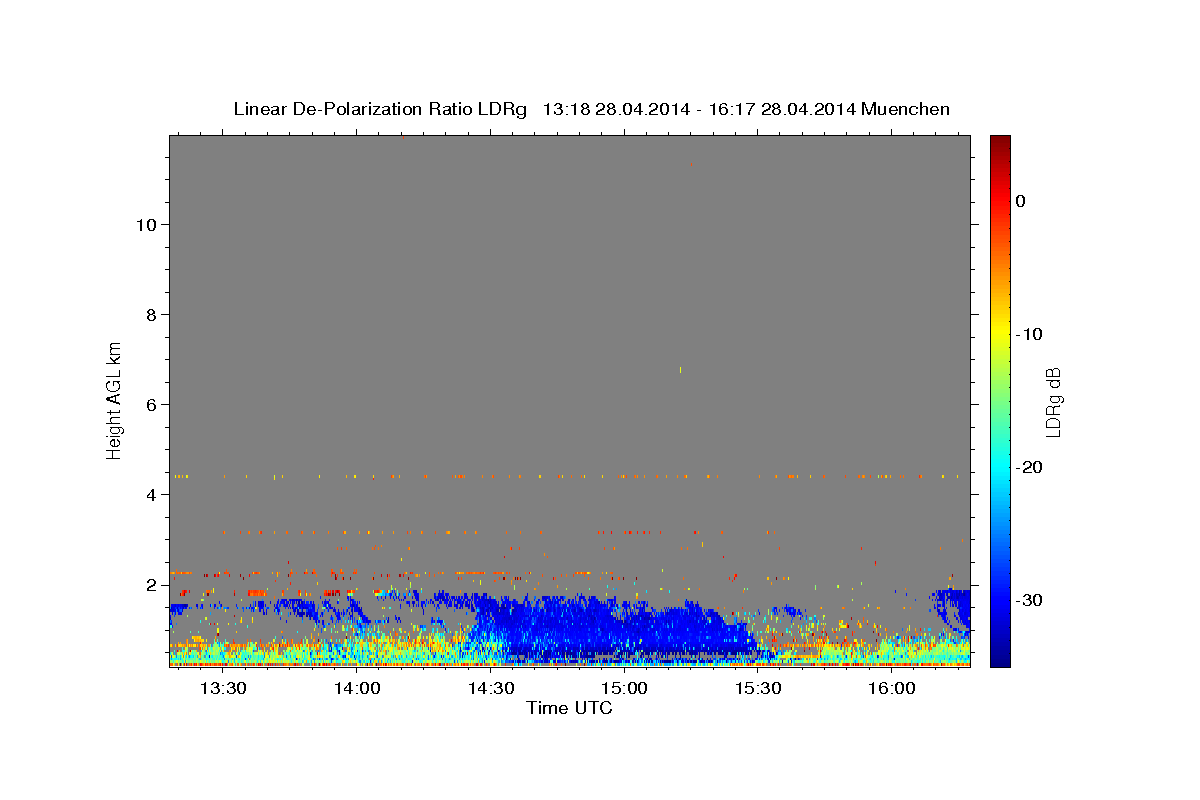Click the height tick label 8

coord(152,314)
